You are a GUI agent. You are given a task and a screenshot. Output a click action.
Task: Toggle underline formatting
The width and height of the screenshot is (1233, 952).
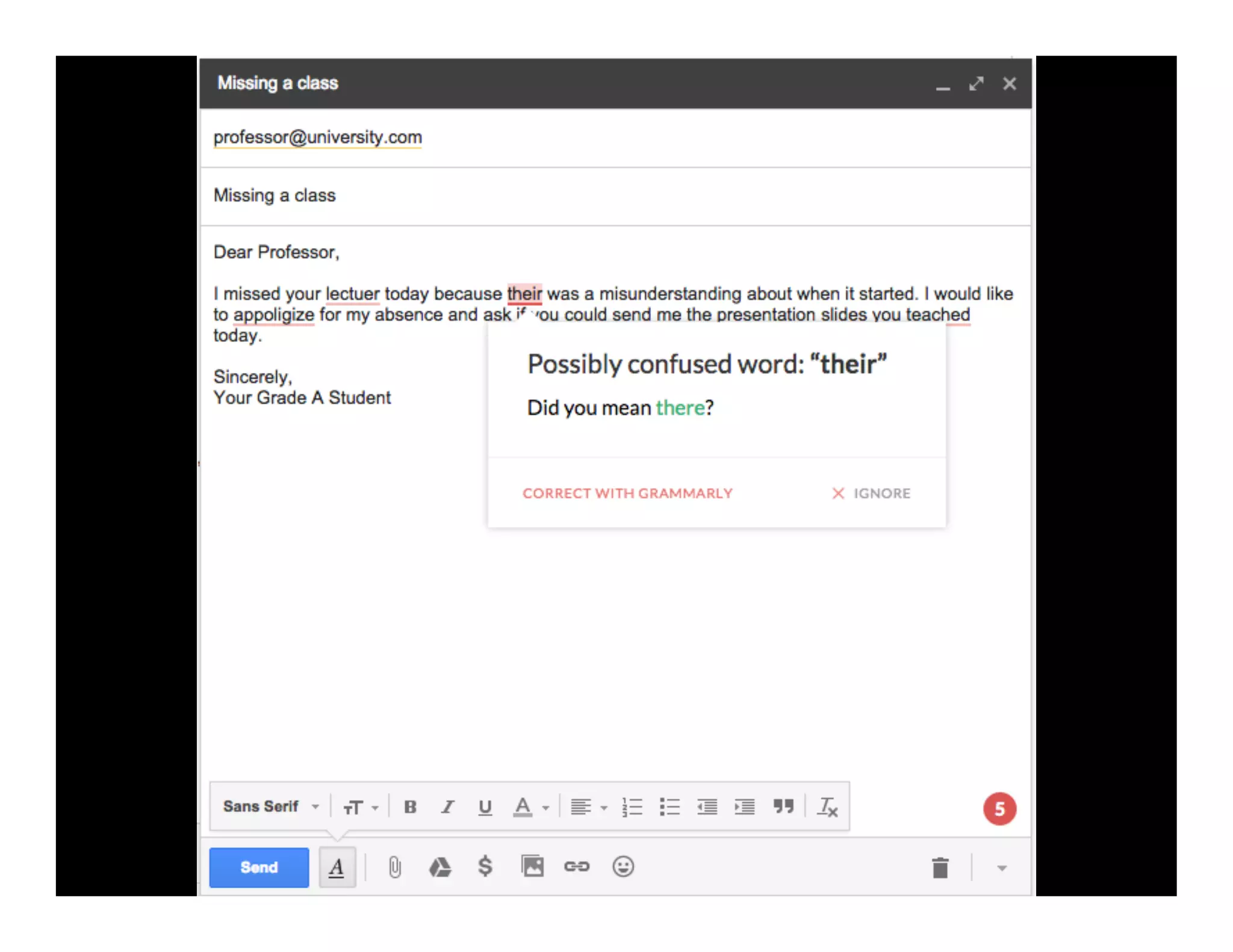tap(485, 806)
